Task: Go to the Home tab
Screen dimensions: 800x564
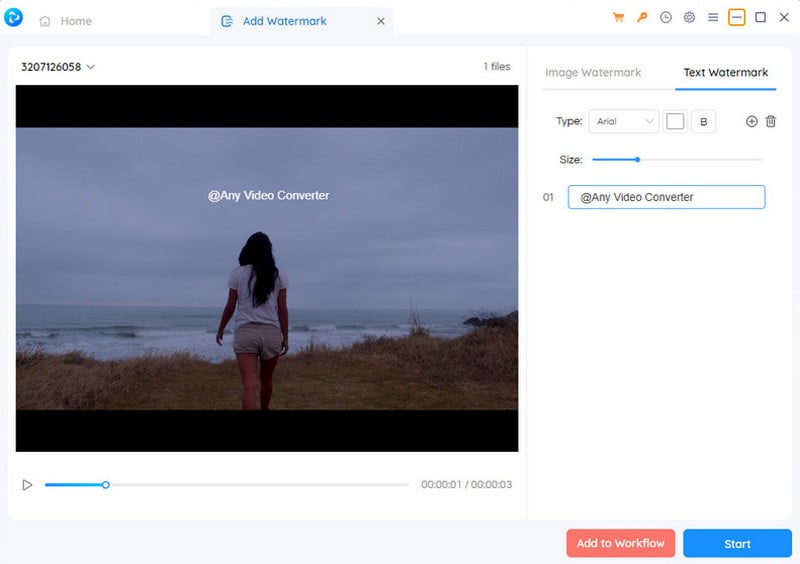Action: click(x=66, y=21)
